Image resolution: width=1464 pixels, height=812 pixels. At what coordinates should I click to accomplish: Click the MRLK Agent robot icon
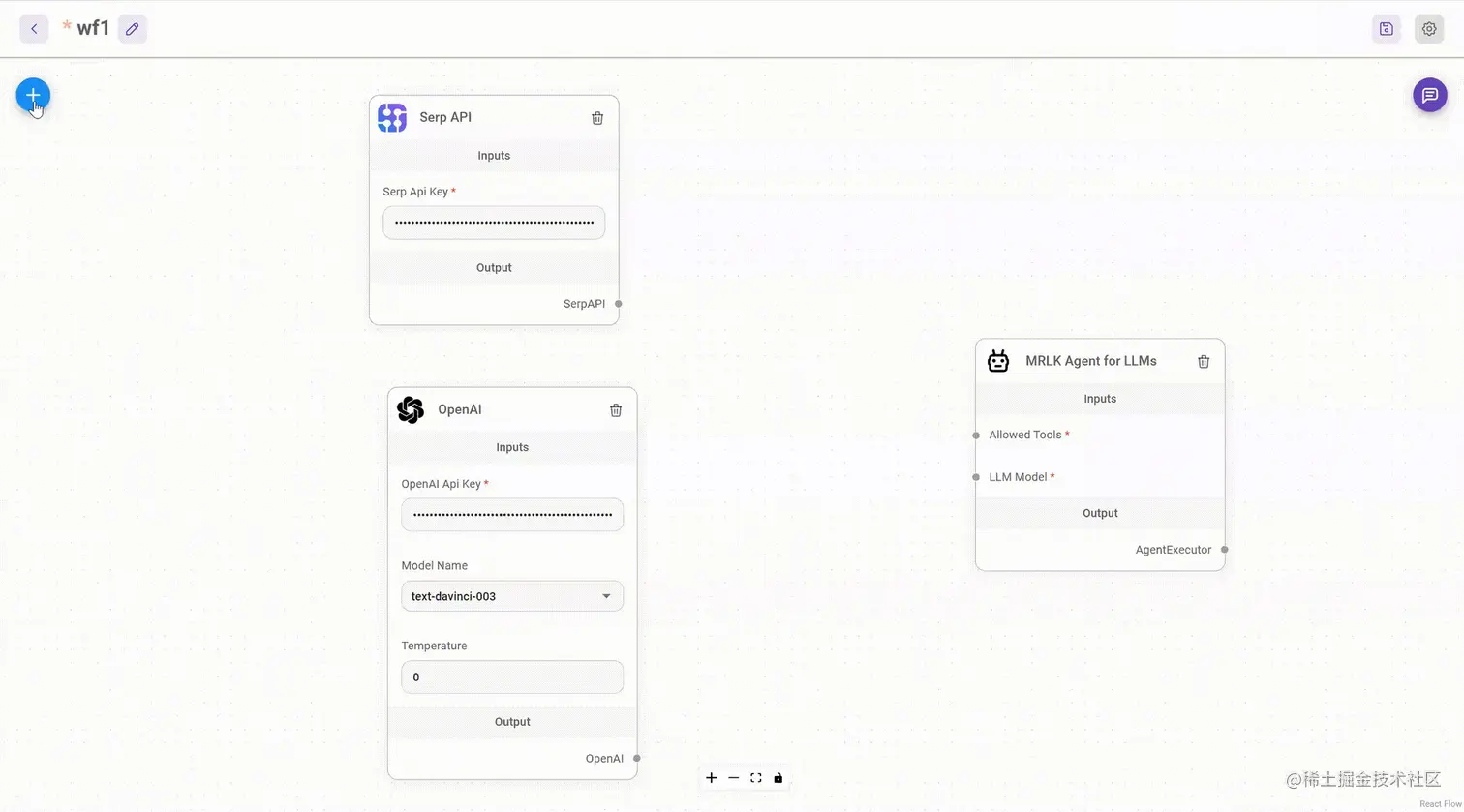[998, 361]
